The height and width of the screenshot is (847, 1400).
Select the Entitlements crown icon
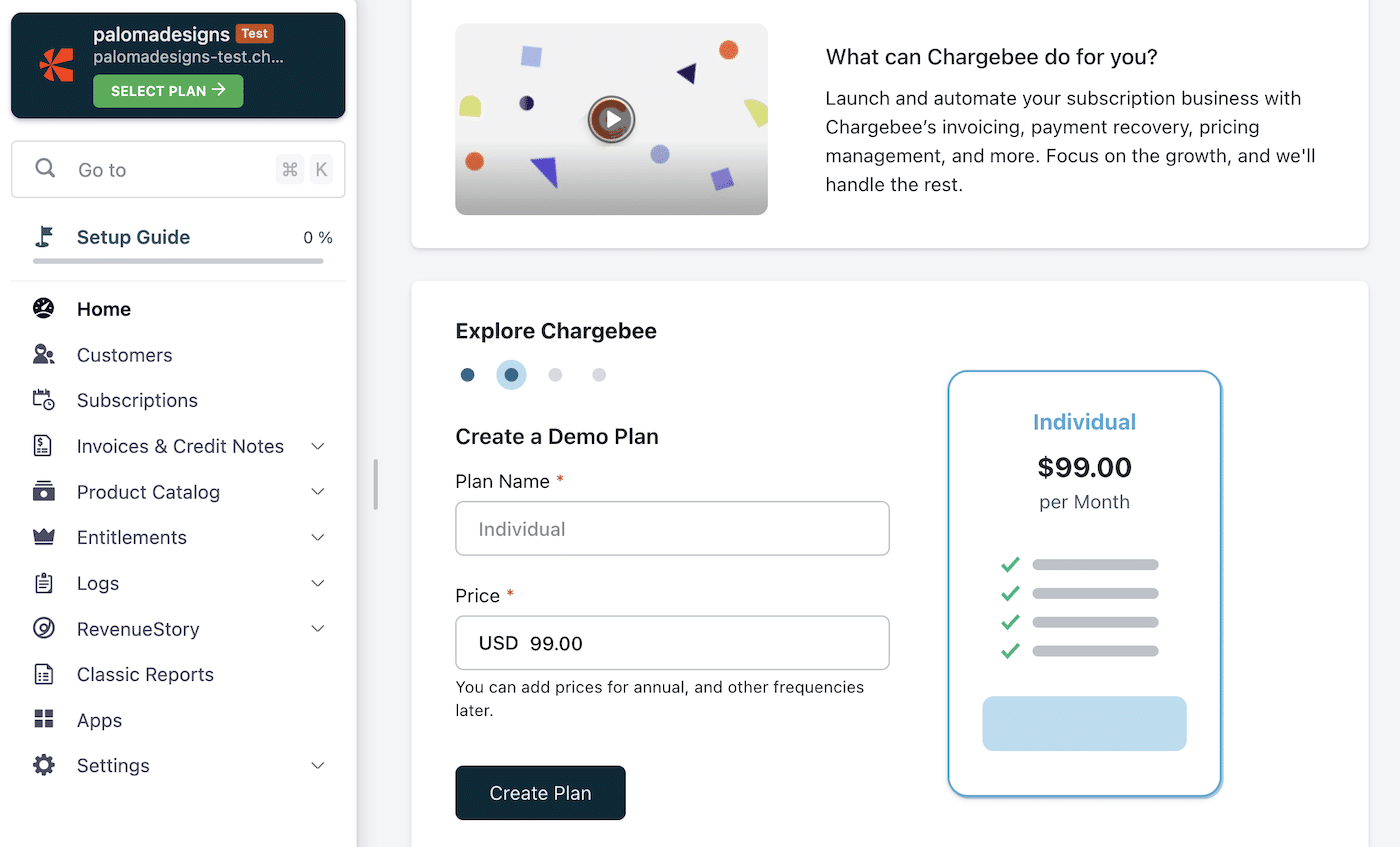click(x=42, y=537)
